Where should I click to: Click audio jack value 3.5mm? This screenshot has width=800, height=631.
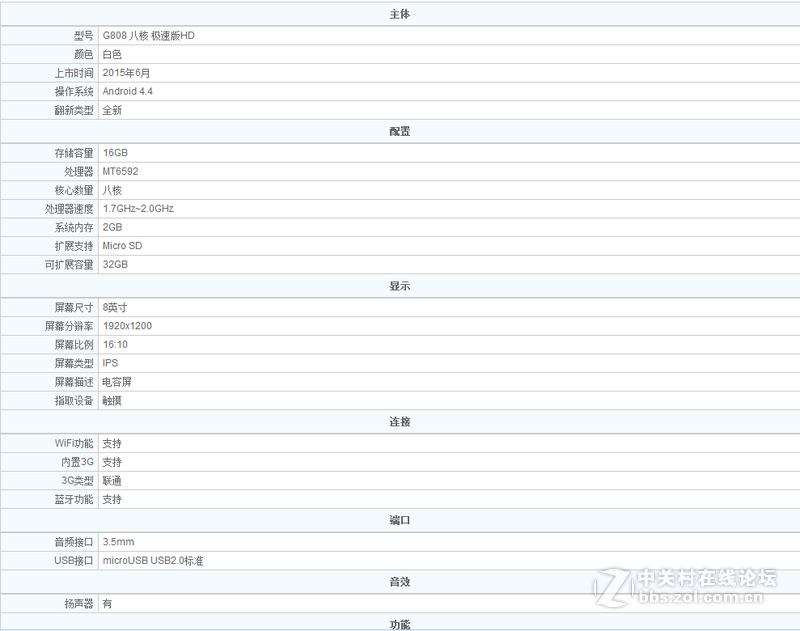pos(118,542)
